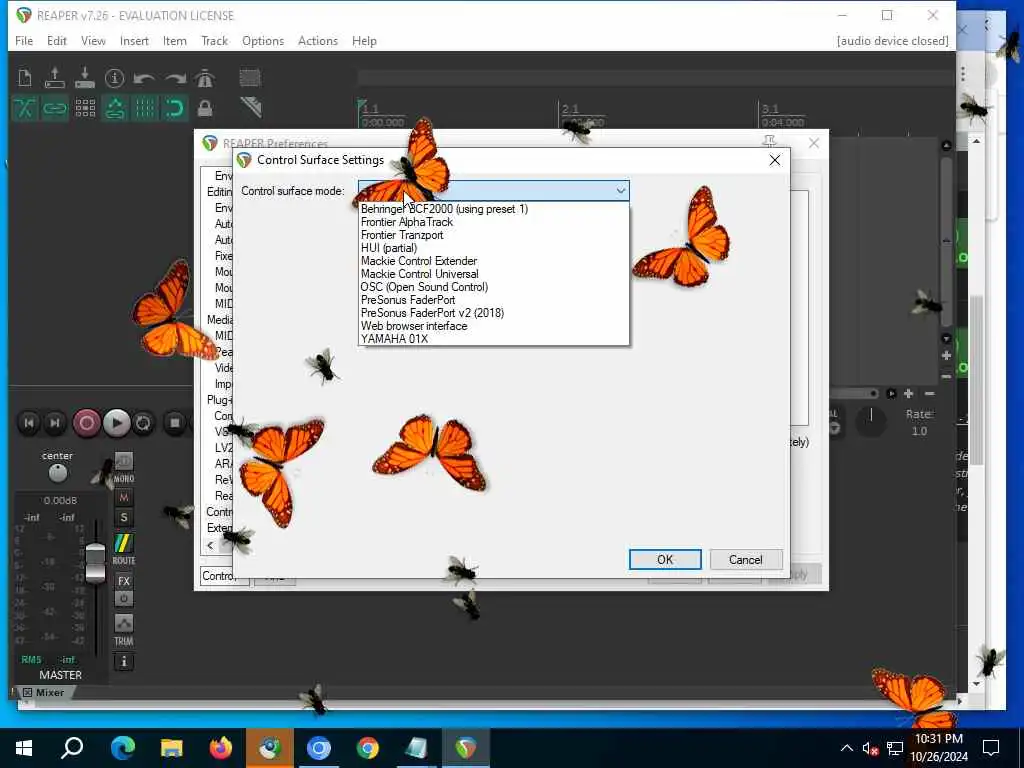Open the Track menu
This screenshot has width=1024, height=768.
[x=214, y=40]
